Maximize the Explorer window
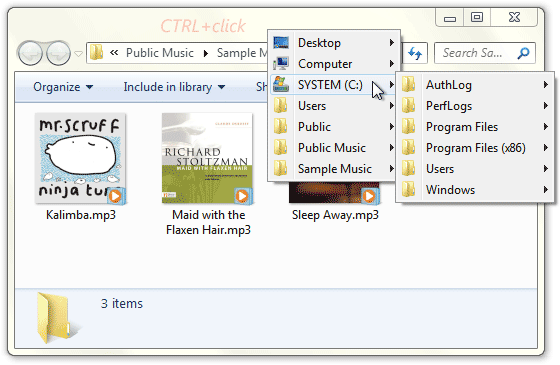The height and width of the screenshot is (365, 560). (477, 17)
